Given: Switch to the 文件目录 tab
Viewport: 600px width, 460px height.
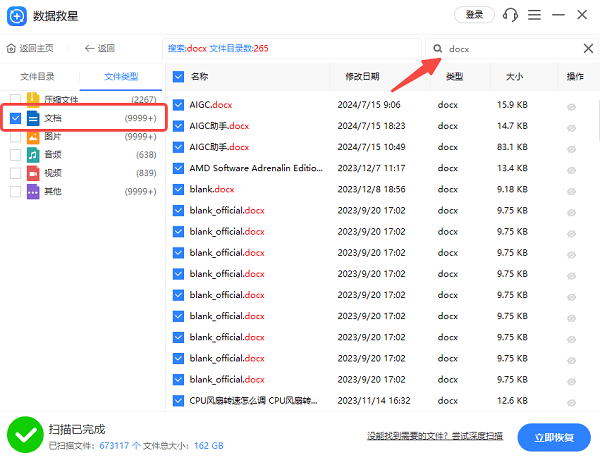Looking at the screenshot, I should pos(39,76).
